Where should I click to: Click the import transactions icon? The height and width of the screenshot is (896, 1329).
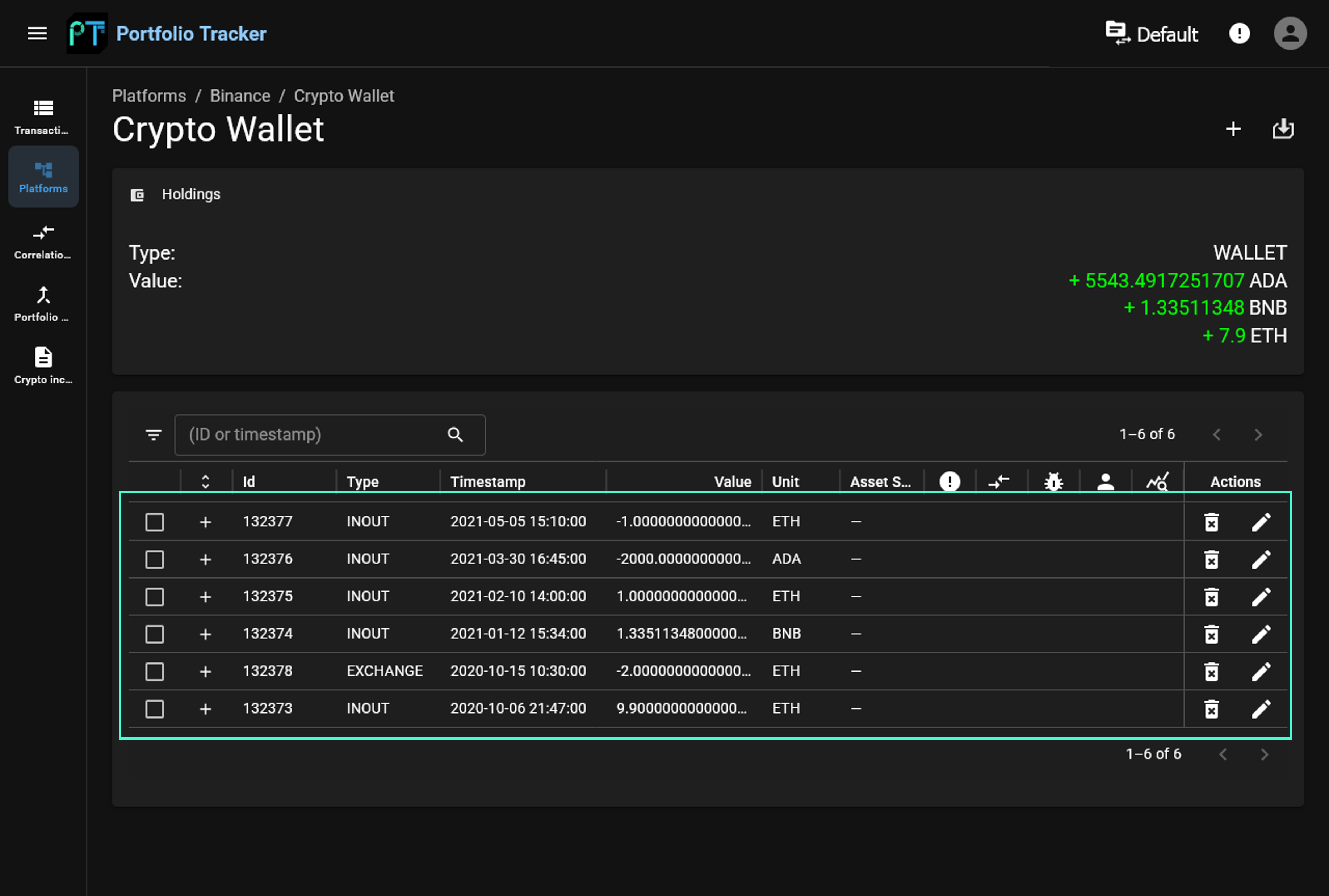pyautogui.click(x=1283, y=129)
